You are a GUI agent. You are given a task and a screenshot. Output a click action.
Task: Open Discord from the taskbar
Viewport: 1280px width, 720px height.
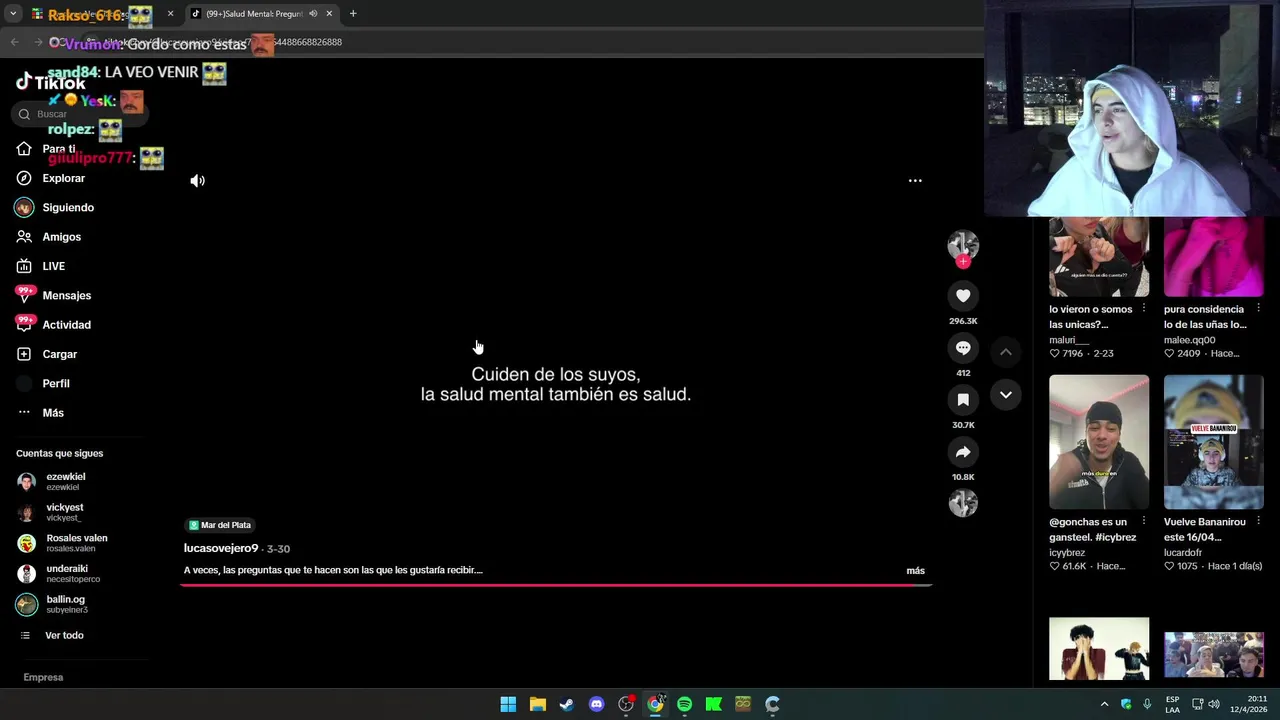tap(596, 704)
